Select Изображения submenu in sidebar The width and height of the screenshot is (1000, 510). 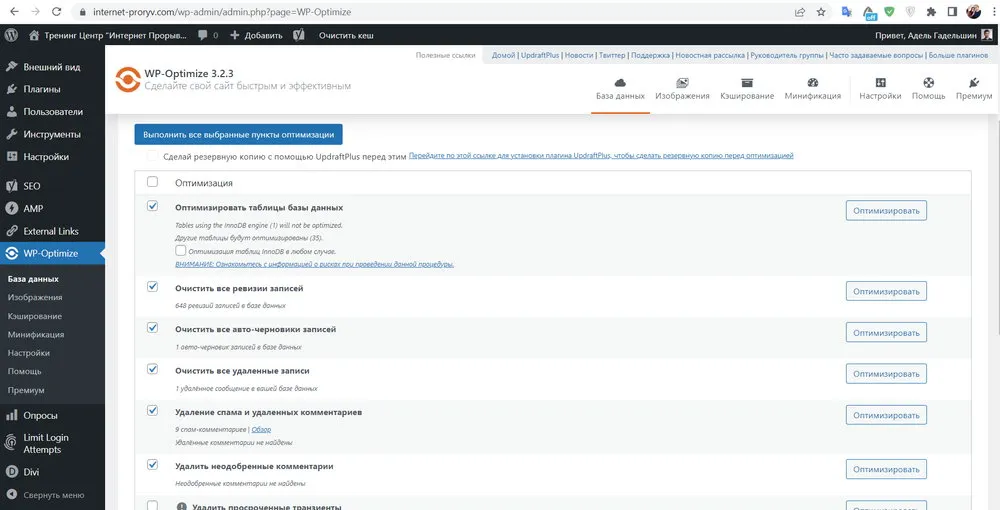click(35, 297)
